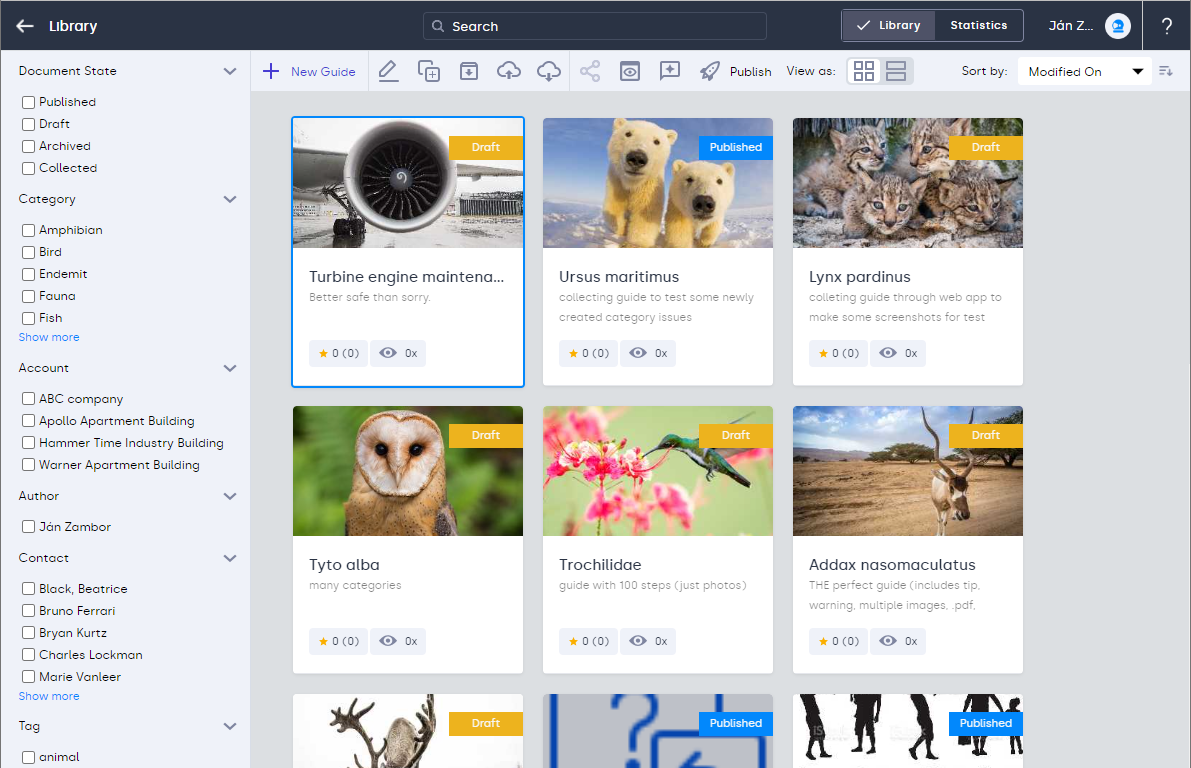Collapse the Category filter section
Image resolution: width=1191 pixels, height=768 pixels.
[x=229, y=199]
